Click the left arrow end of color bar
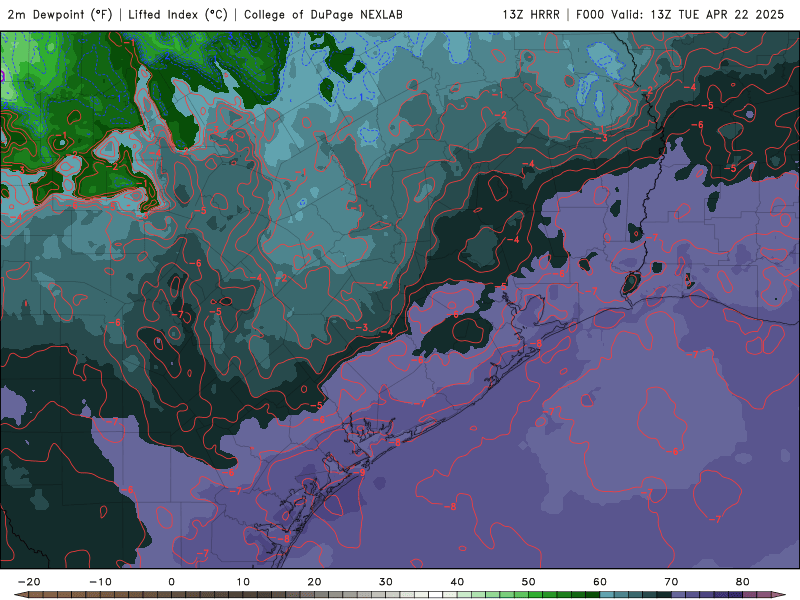 (20, 595)
